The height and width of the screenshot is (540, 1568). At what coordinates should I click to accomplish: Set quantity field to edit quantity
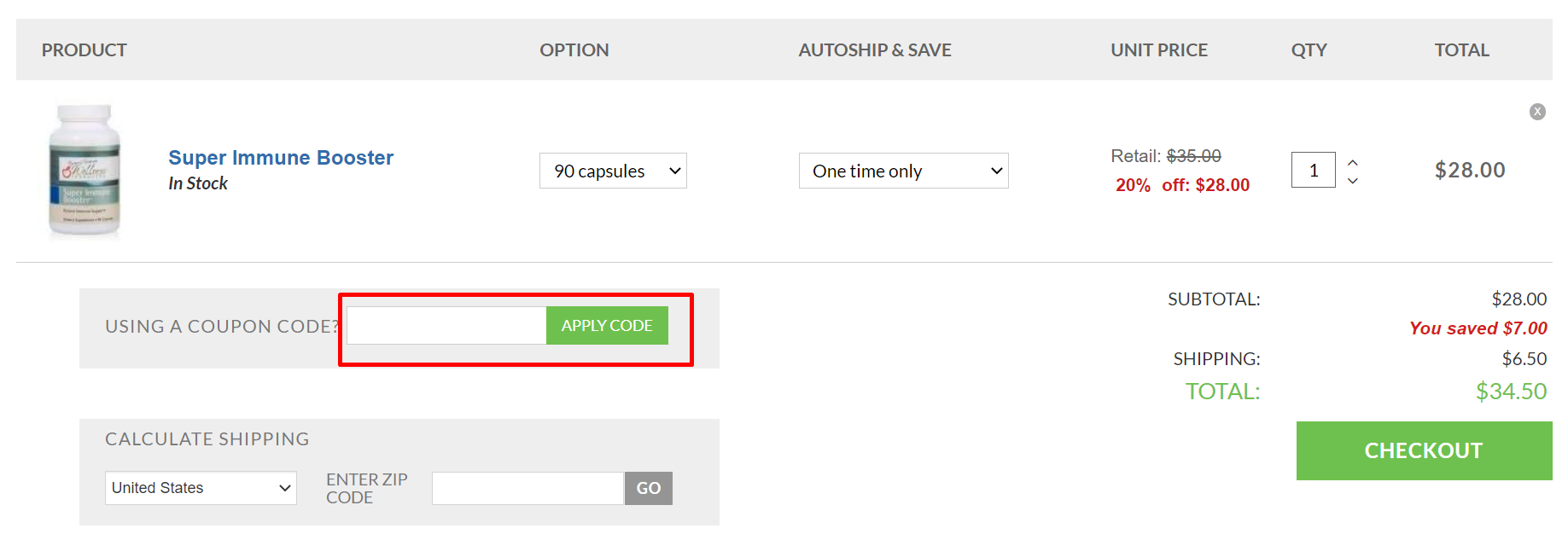pos(1312,170)
